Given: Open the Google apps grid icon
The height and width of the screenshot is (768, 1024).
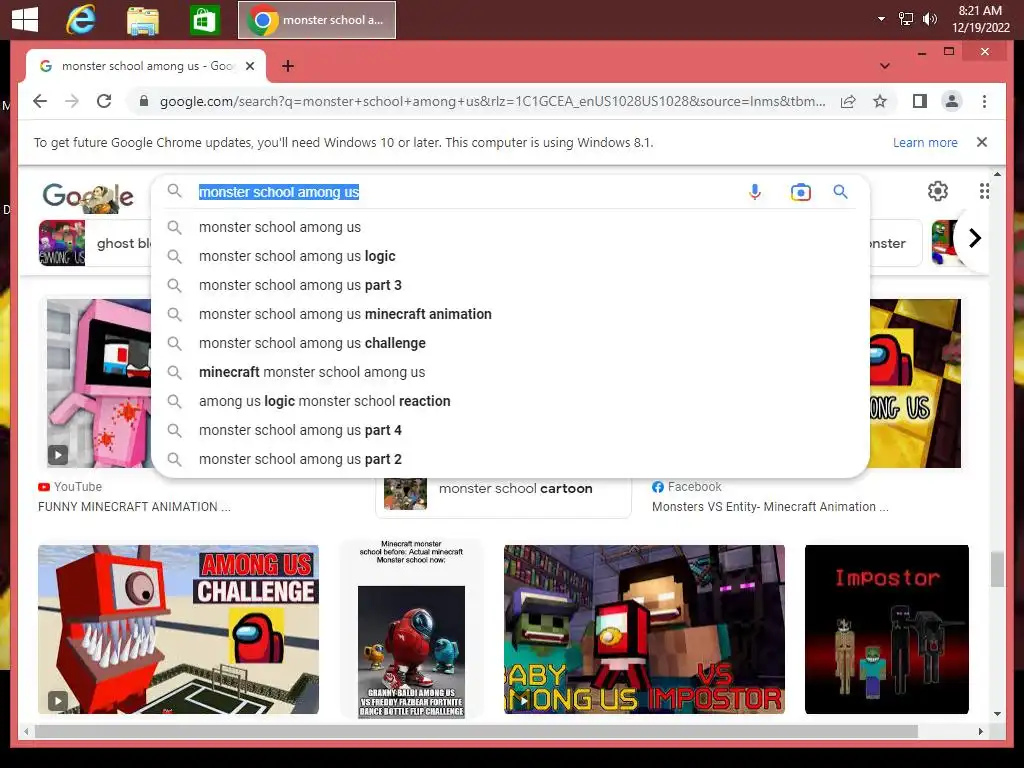Looking at the screenshot, I should tap(984, 191).
